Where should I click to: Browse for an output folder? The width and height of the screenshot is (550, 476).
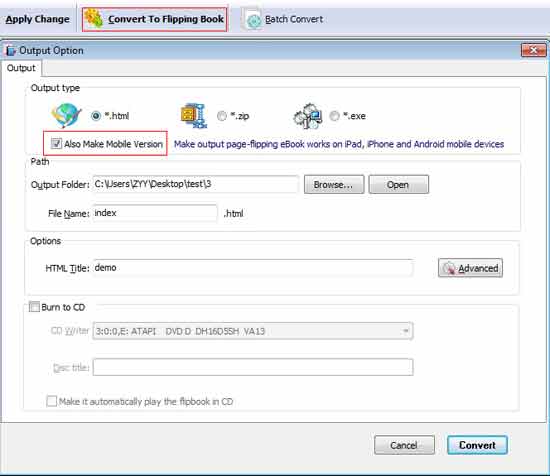(x=334, y=185)
